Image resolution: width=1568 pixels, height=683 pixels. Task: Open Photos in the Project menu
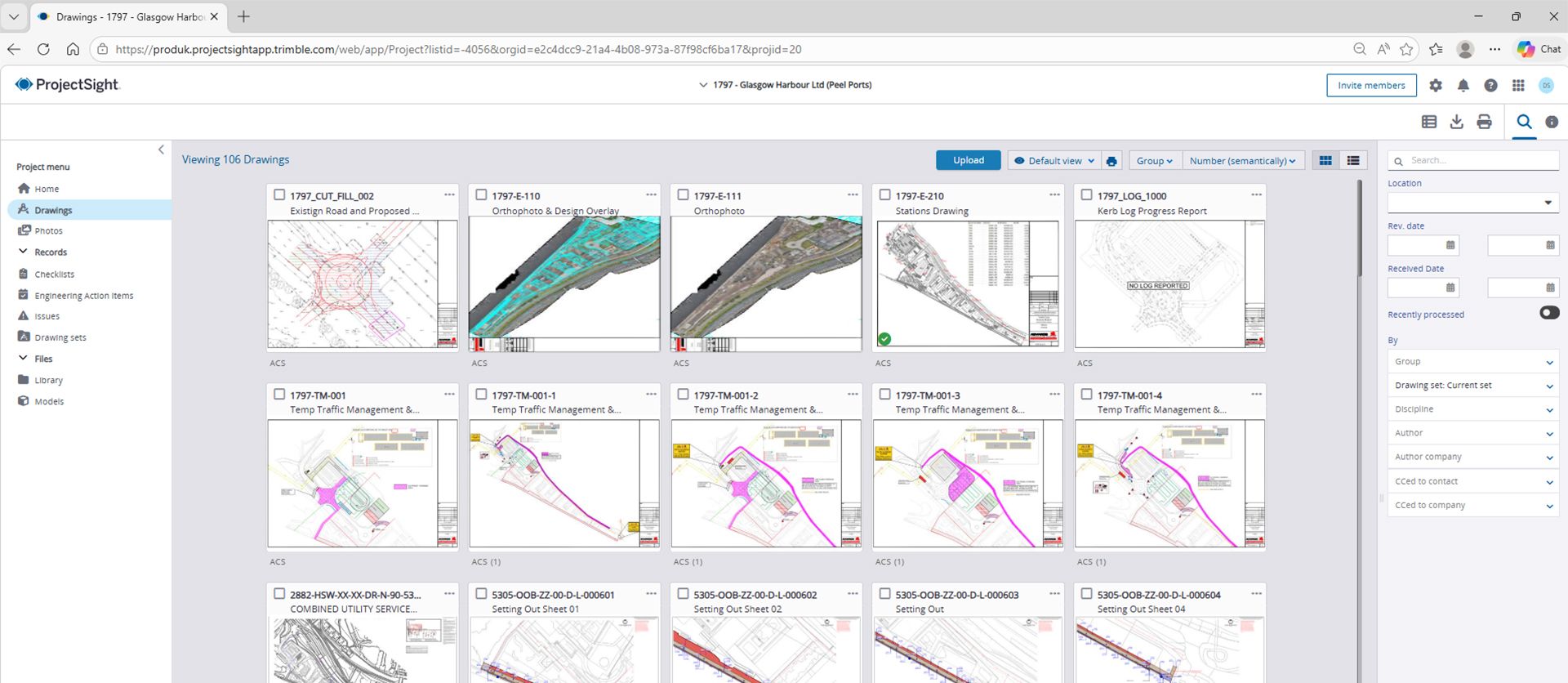point(48,231)
